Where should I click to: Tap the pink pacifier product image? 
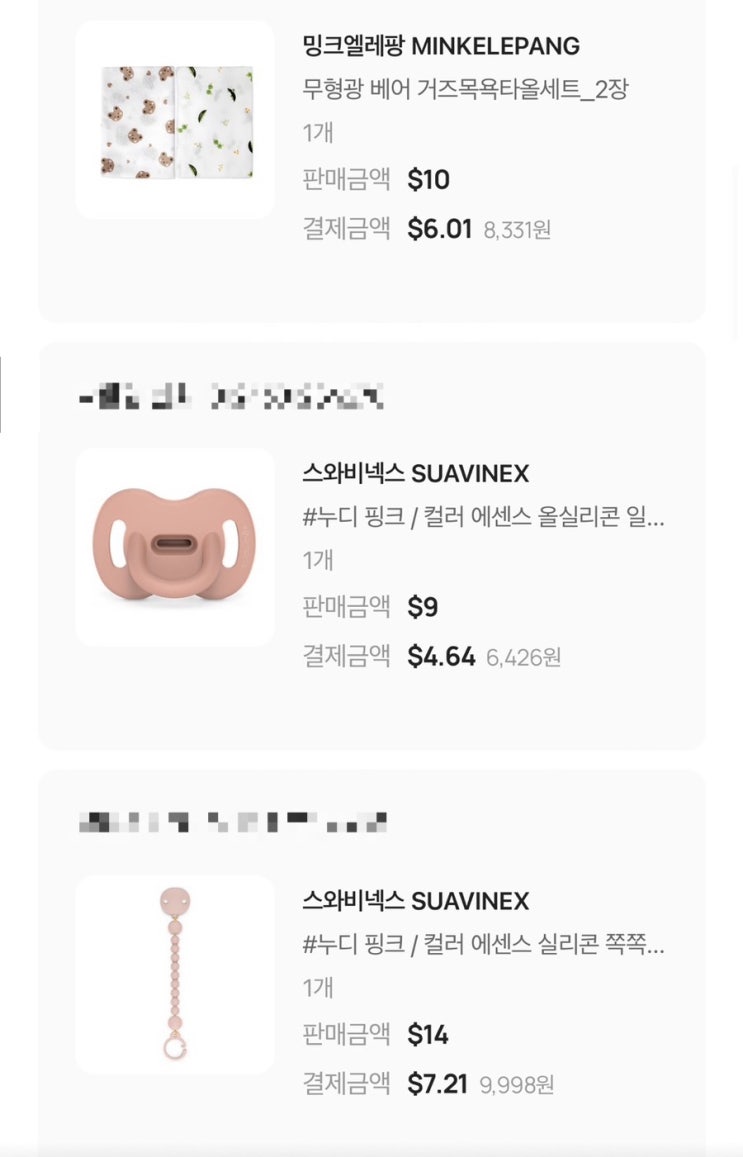(175, 547)
